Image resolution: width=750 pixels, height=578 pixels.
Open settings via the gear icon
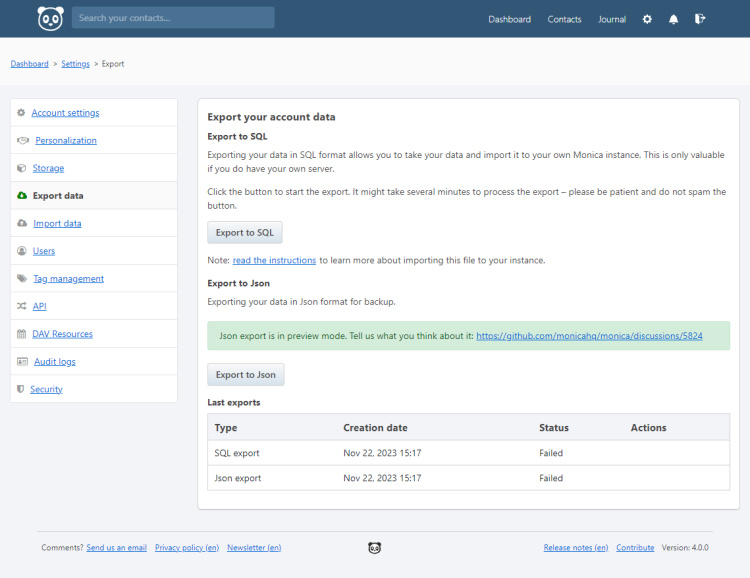pyautogui.click(x=647, y=19)
